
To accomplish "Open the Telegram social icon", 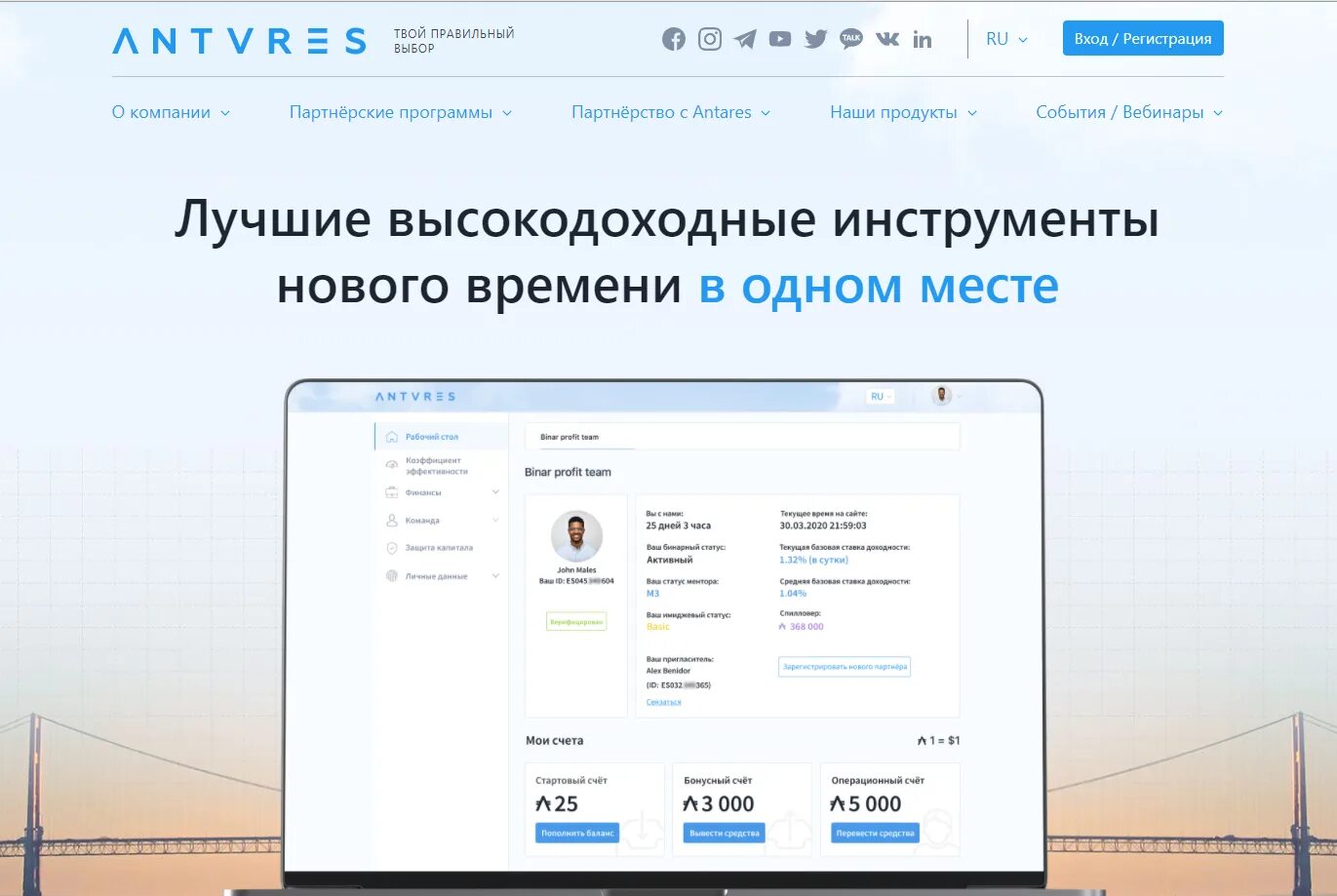I will [745, 39].
